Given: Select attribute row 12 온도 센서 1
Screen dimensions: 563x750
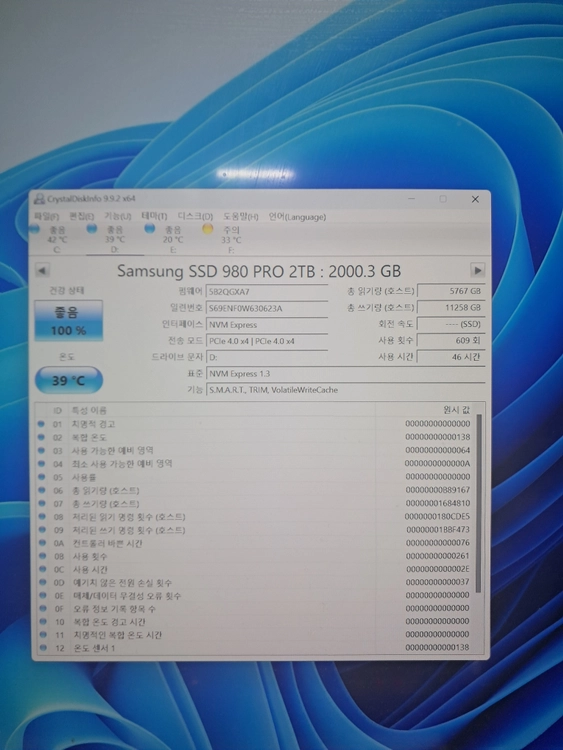Looking at the screenshot, I should click(x=255, y=648).
